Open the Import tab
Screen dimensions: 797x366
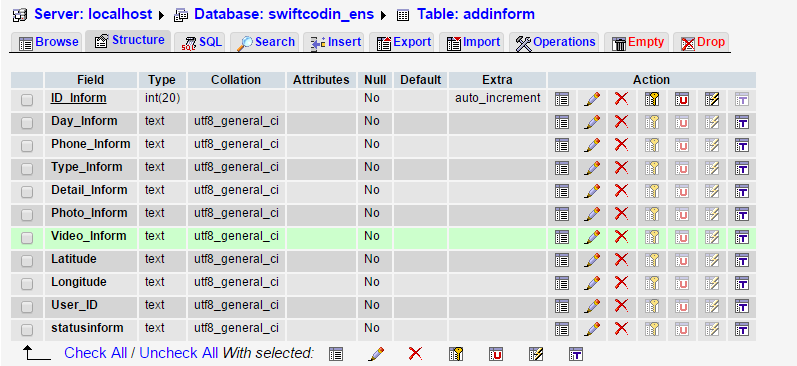pos(473,42)
